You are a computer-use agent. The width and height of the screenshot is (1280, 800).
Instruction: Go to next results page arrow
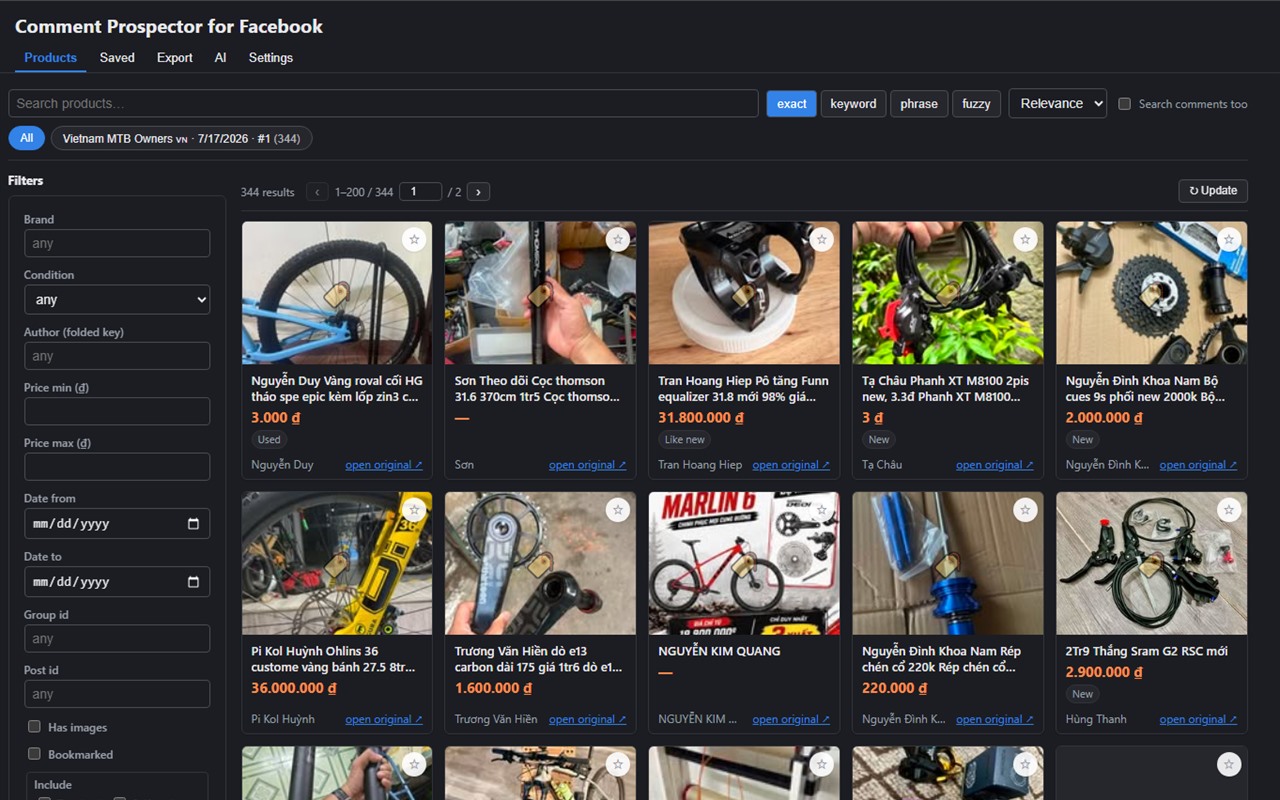tap(479, 192)
